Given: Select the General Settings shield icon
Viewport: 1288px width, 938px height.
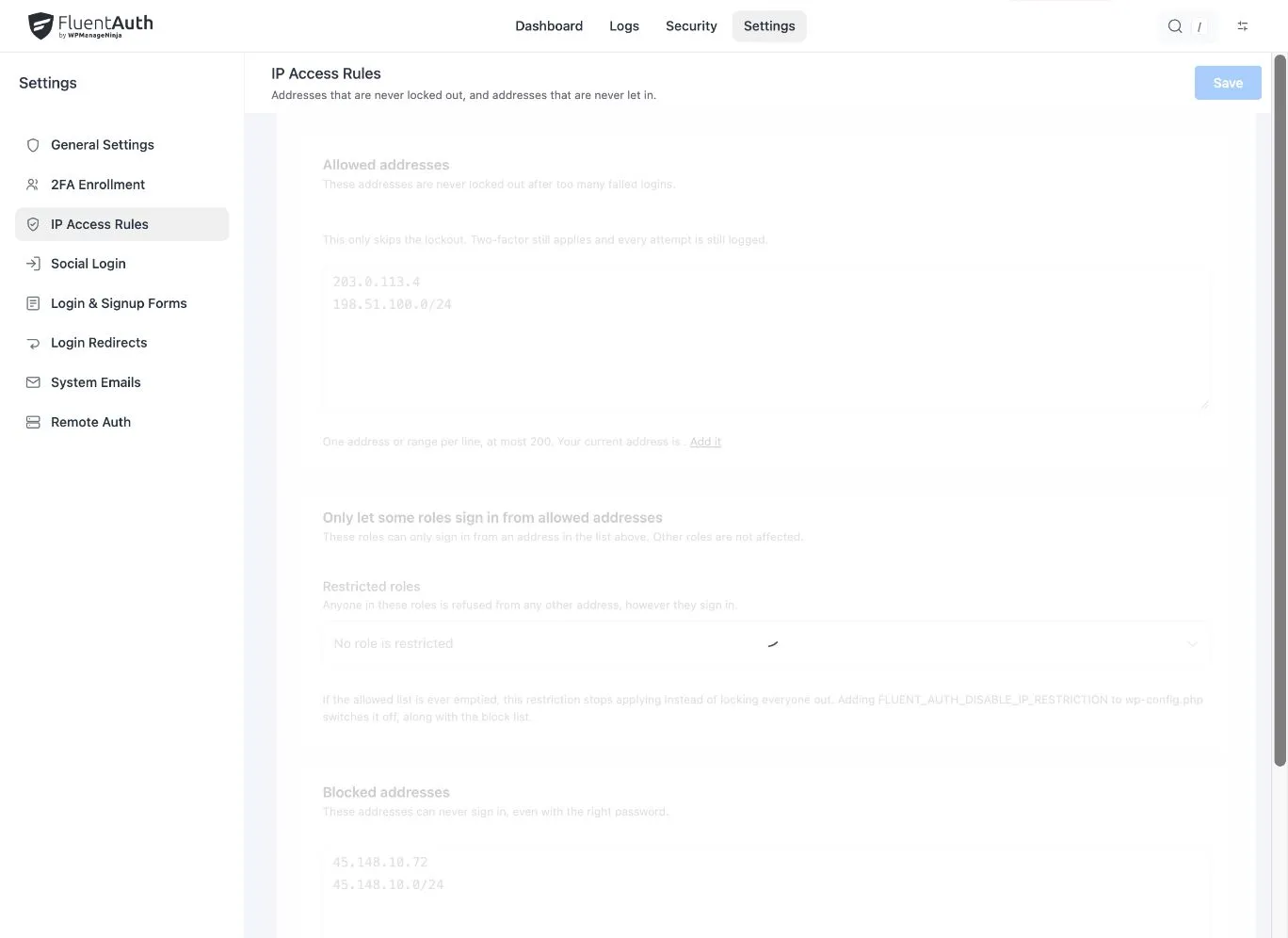Looking at the screenshot, I should pyautogui.click(x=33, y=145).
